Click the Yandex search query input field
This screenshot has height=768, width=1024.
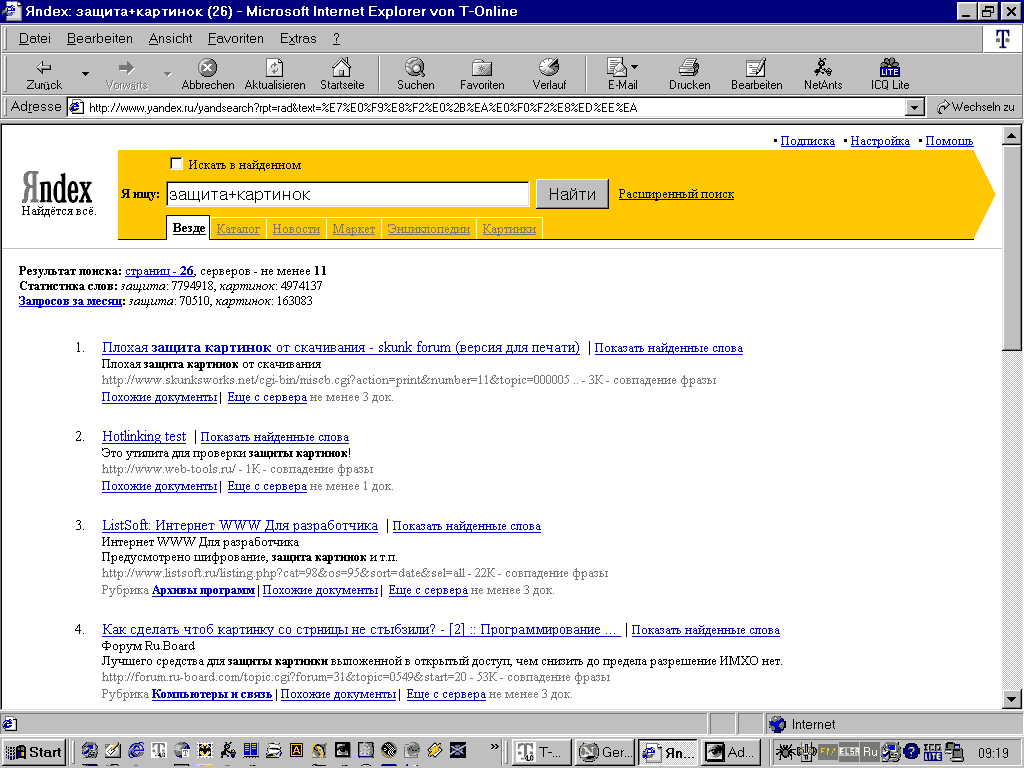(x=347, y=194)
